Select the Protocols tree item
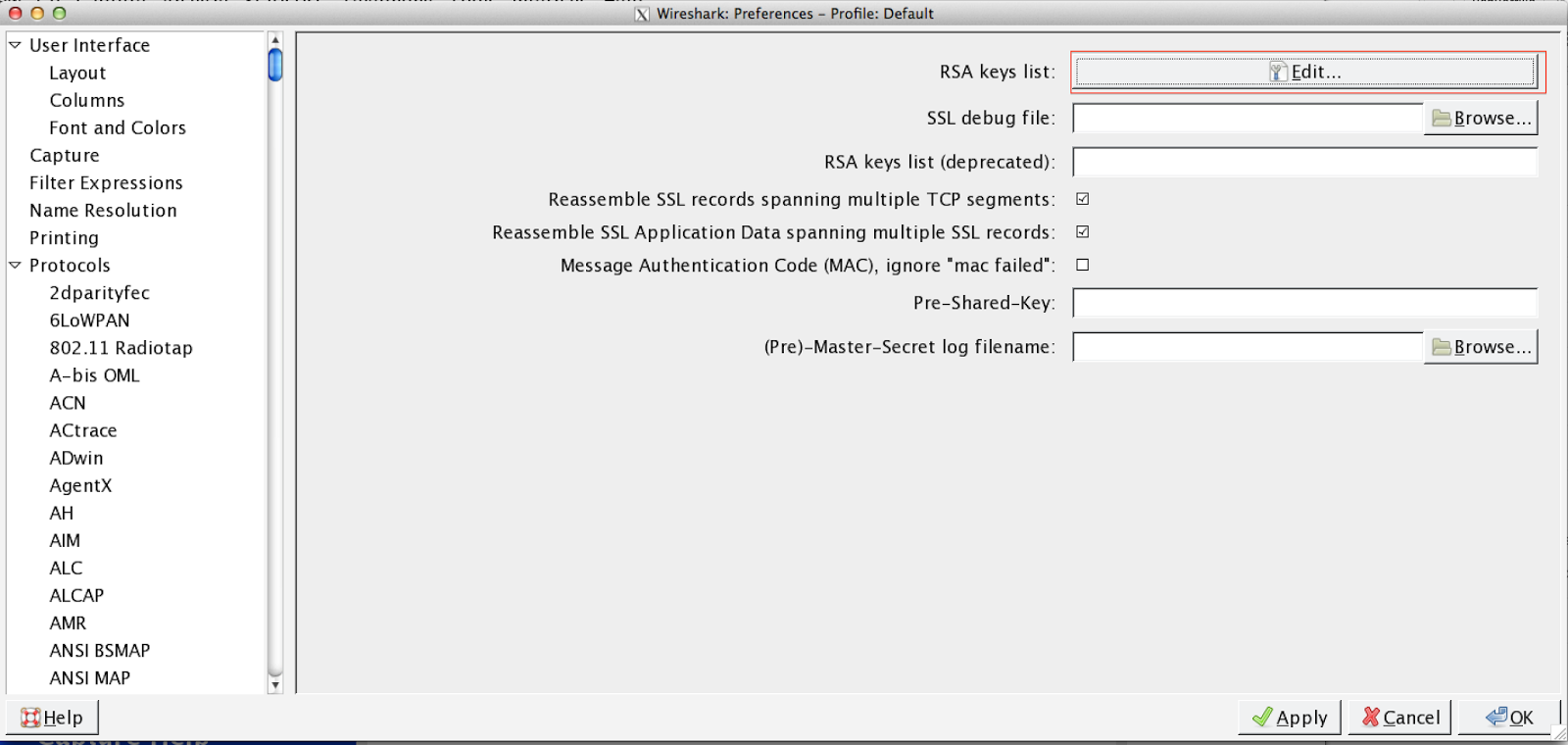 pos(70,265)
